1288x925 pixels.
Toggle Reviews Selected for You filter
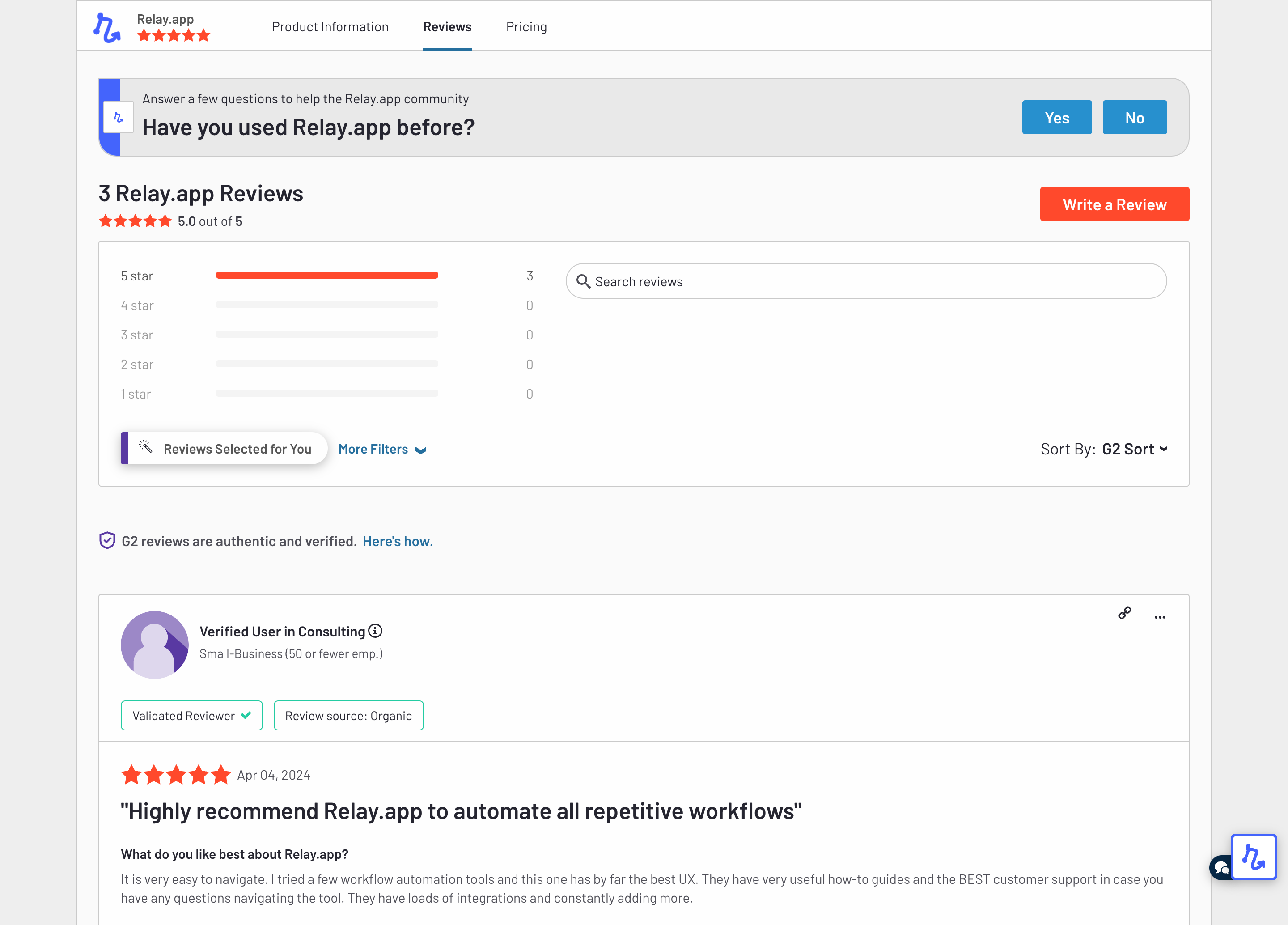click(224, 448)
